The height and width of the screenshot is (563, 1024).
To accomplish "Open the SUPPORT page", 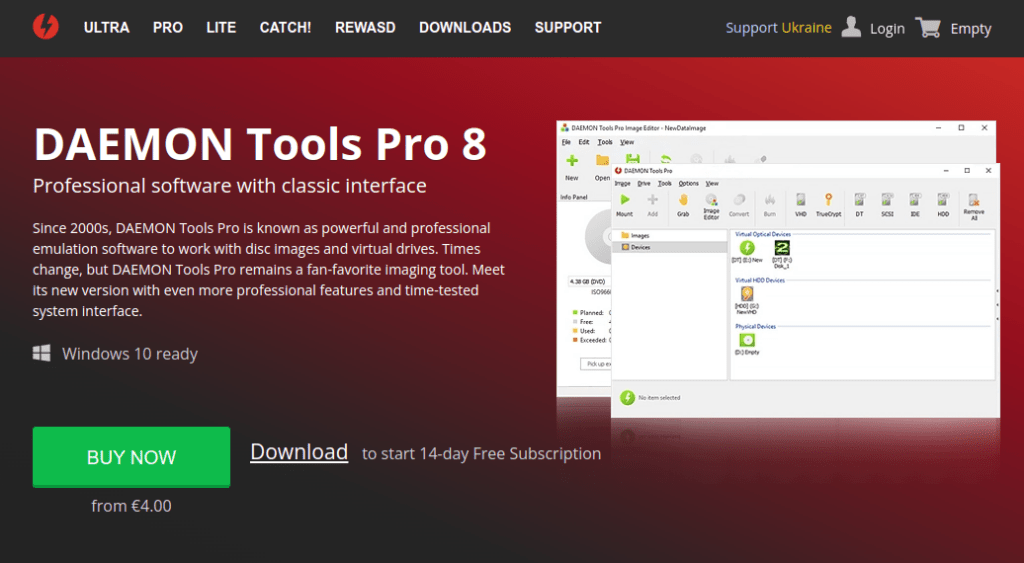I will tap(568, 28).
